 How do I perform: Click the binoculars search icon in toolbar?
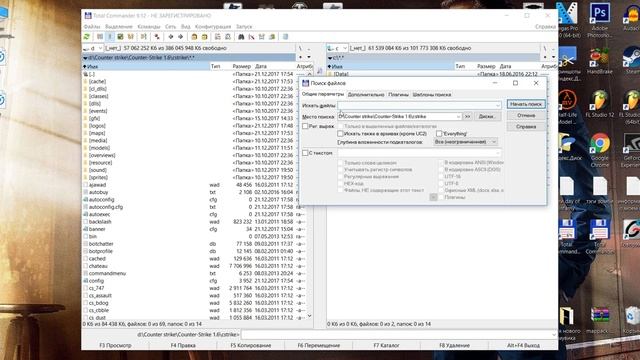coord(241,37)
